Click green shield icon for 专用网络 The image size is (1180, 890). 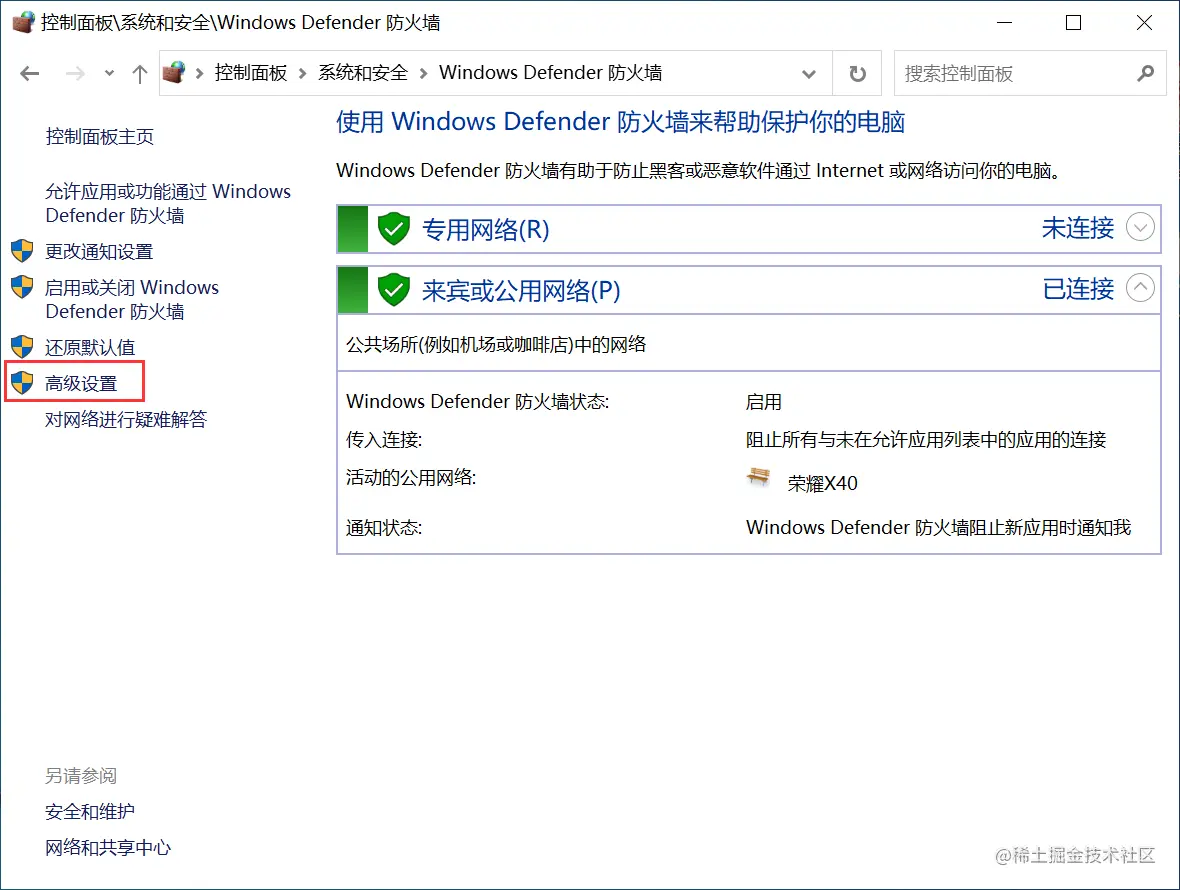(x=394, y=229)
